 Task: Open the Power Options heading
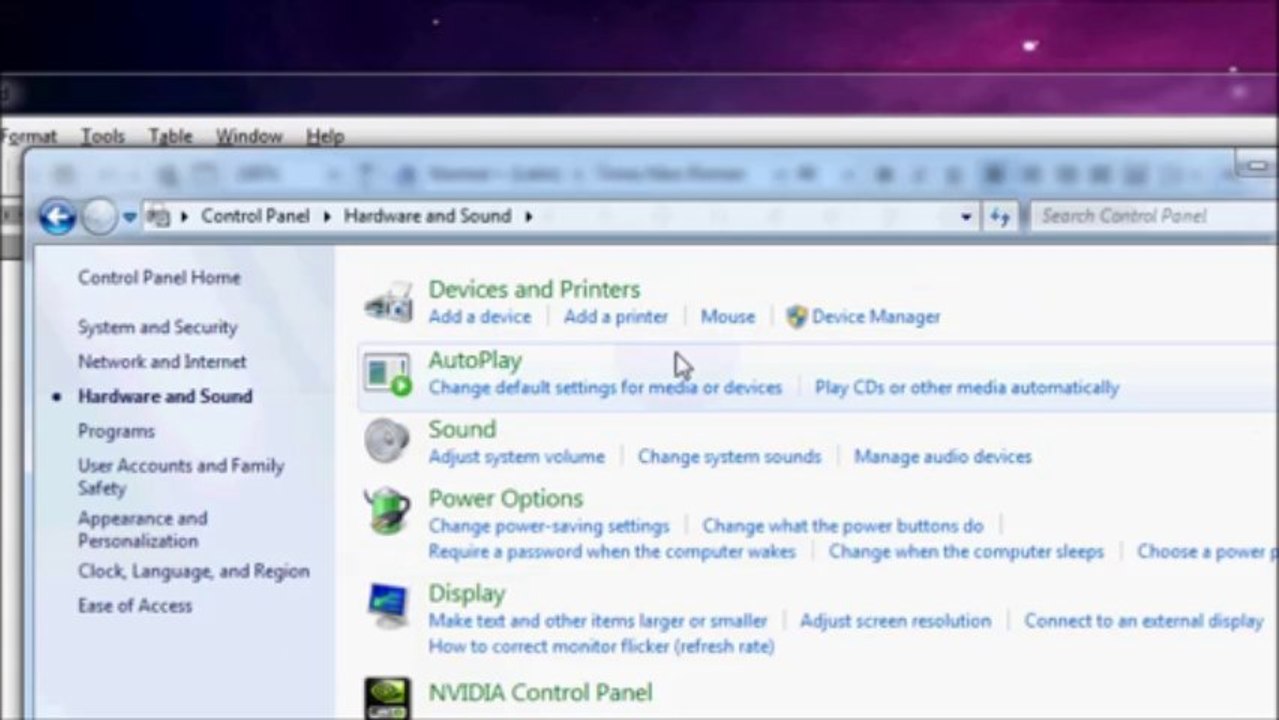pos(505,498)
